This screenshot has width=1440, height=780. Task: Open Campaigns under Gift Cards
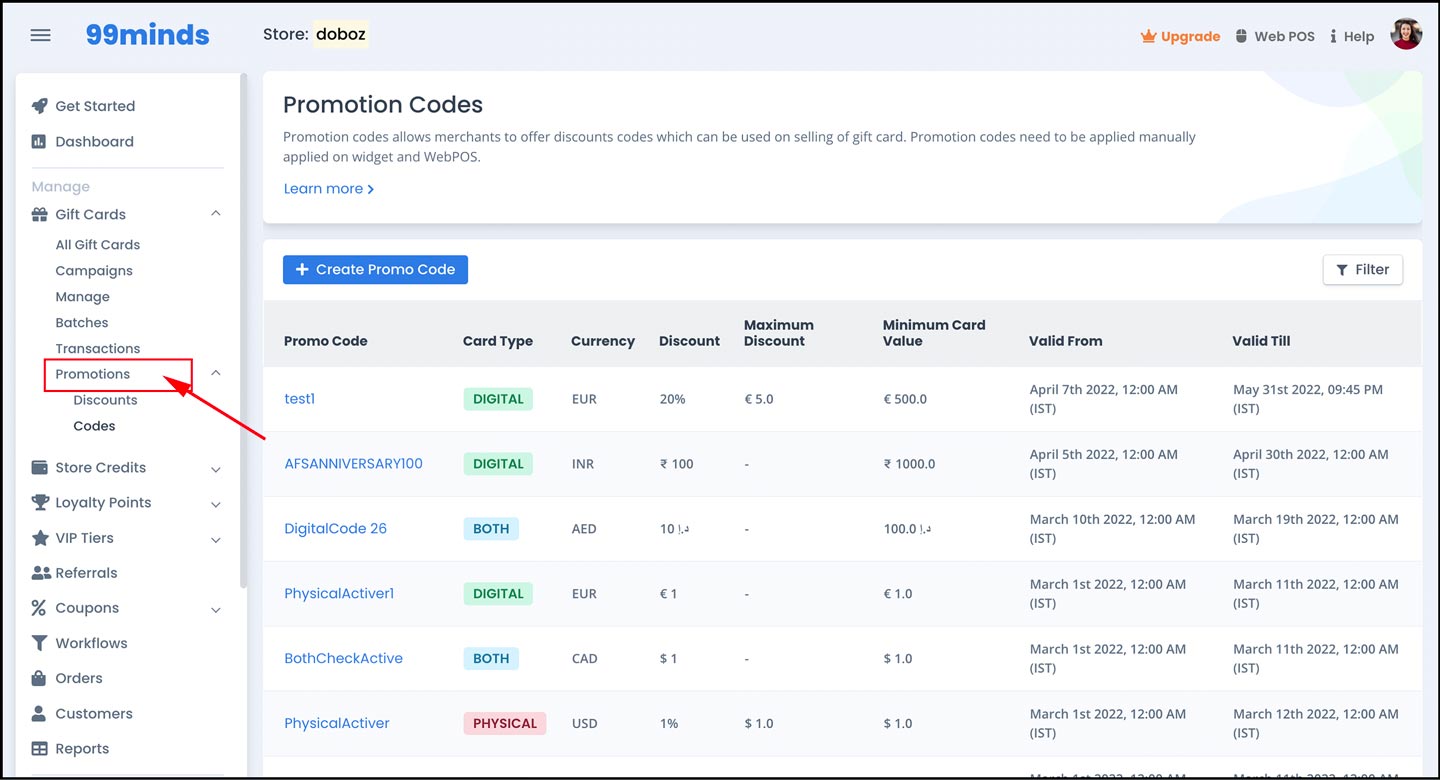94,270
